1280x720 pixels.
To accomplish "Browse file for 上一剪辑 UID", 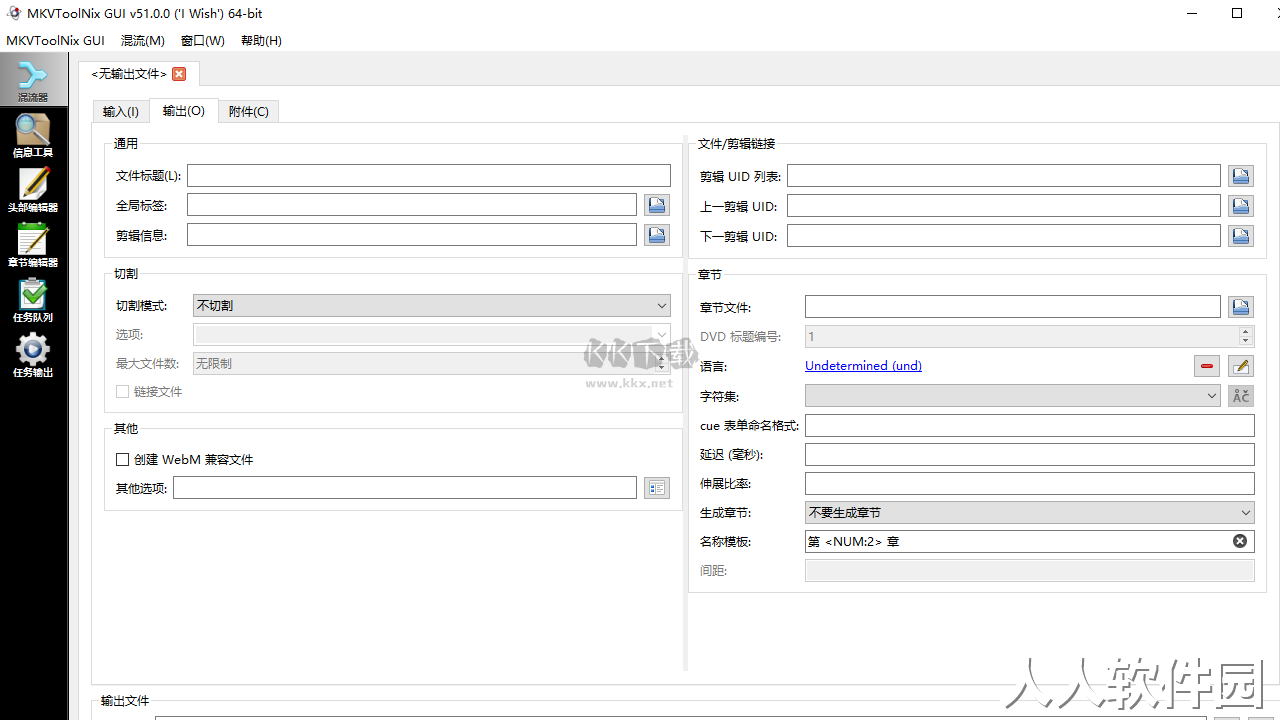I will coord(1241,206).
